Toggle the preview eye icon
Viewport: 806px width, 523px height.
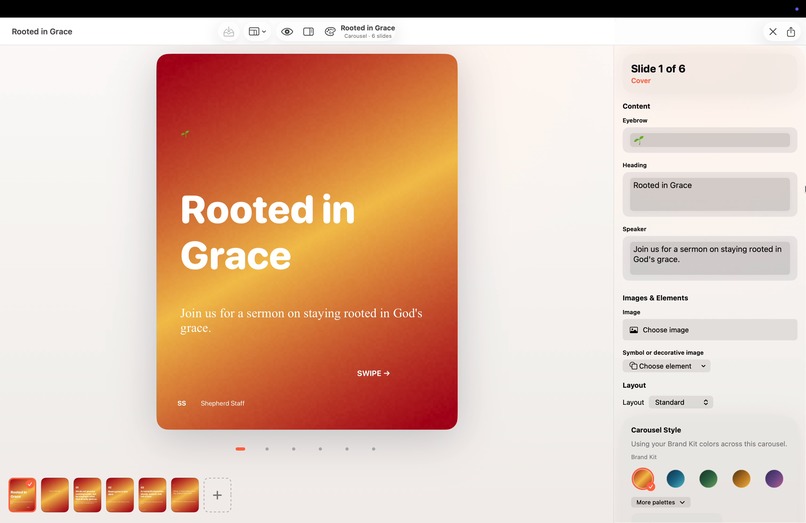[x=287, y=32]
